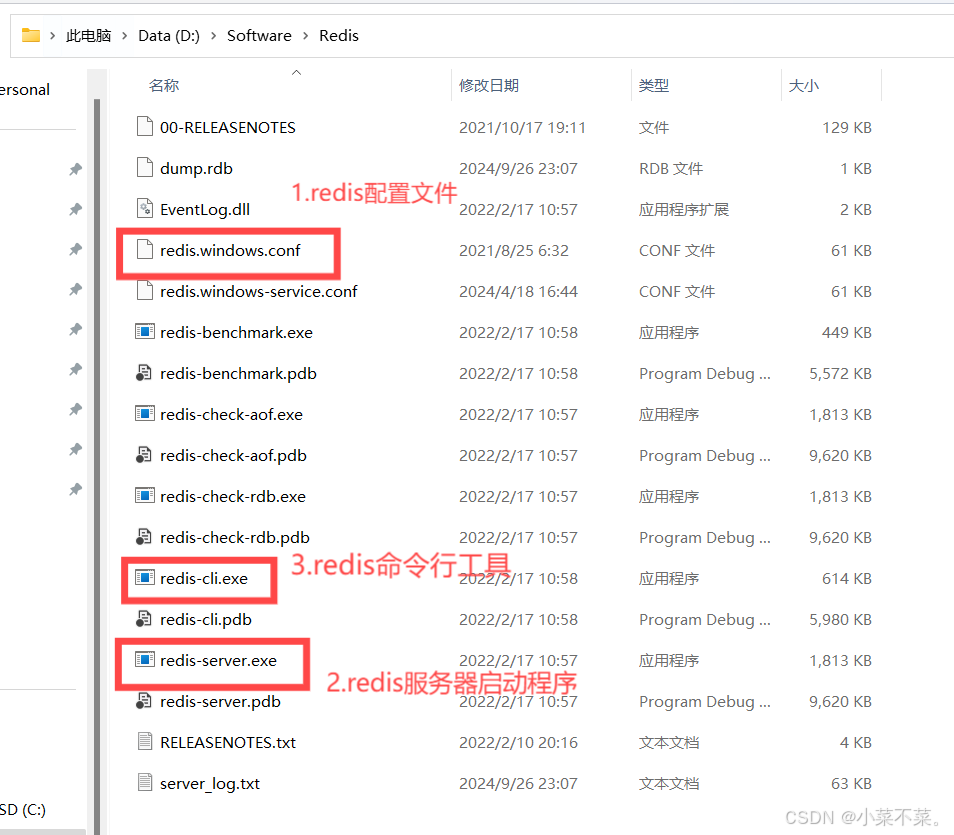Click the server_log.txt document icon
Viewport: 954px width, 835px height.
[x=145, y=783]
